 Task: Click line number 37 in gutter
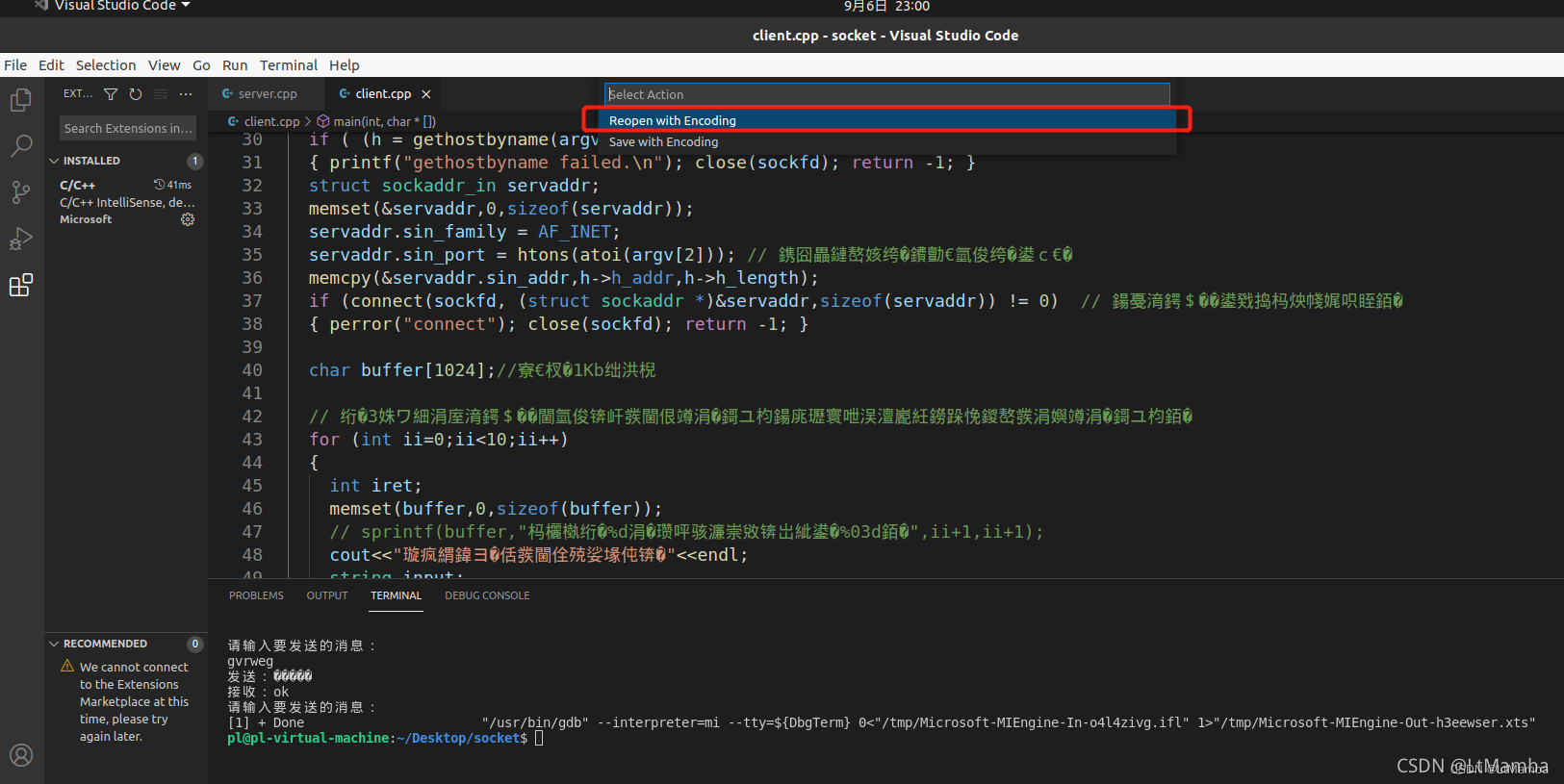click(x=252, y=301)
